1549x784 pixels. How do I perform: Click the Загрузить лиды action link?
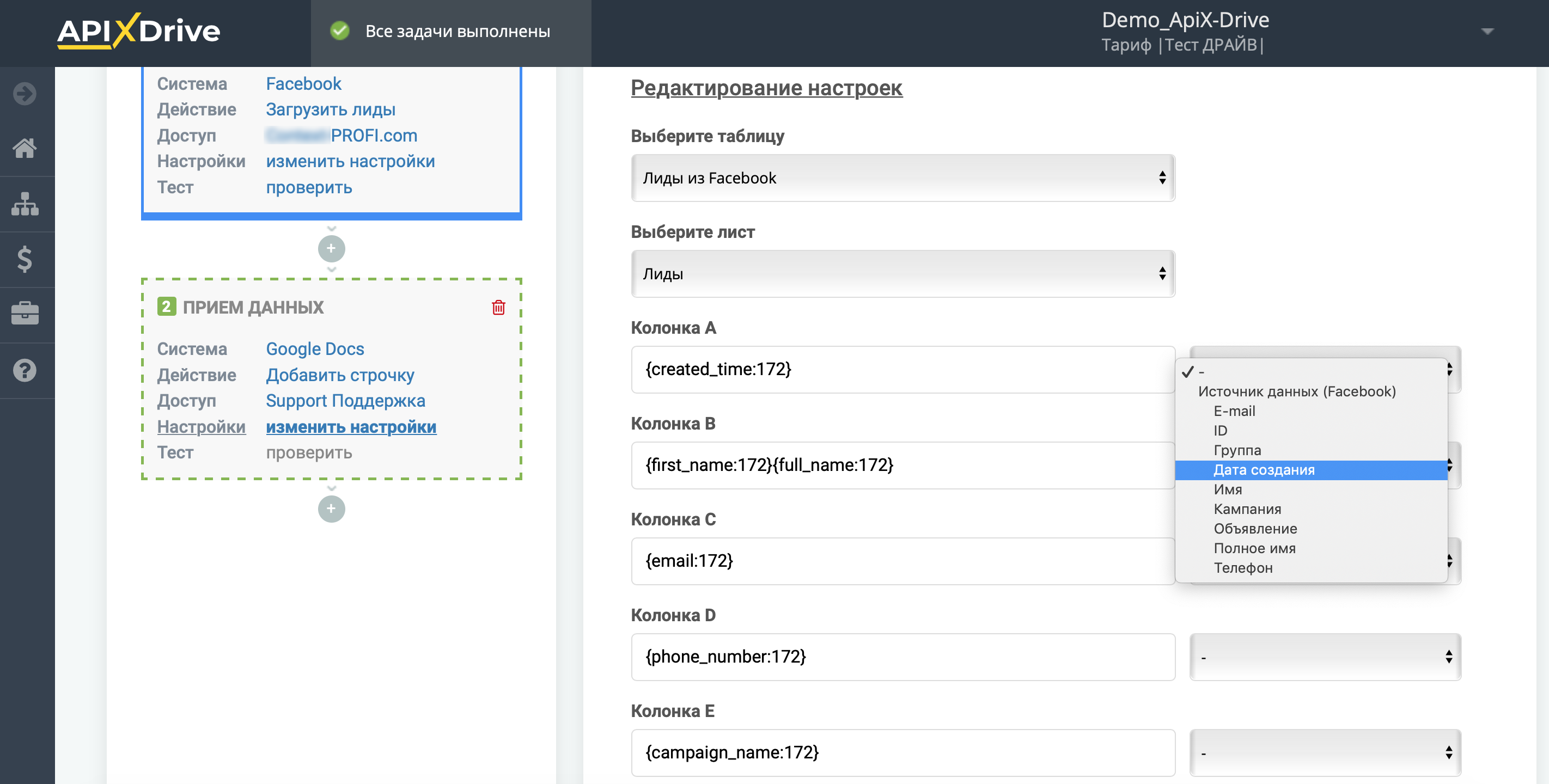(330, 109)
